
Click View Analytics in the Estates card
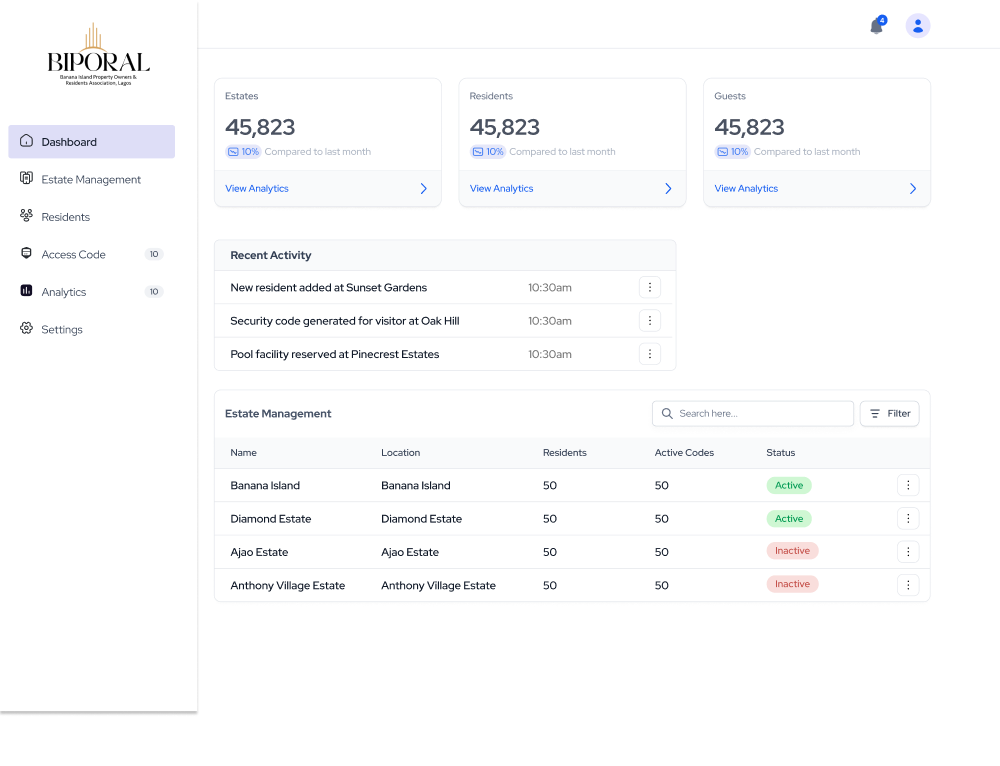pyautogui.click(x=257, y=189)
